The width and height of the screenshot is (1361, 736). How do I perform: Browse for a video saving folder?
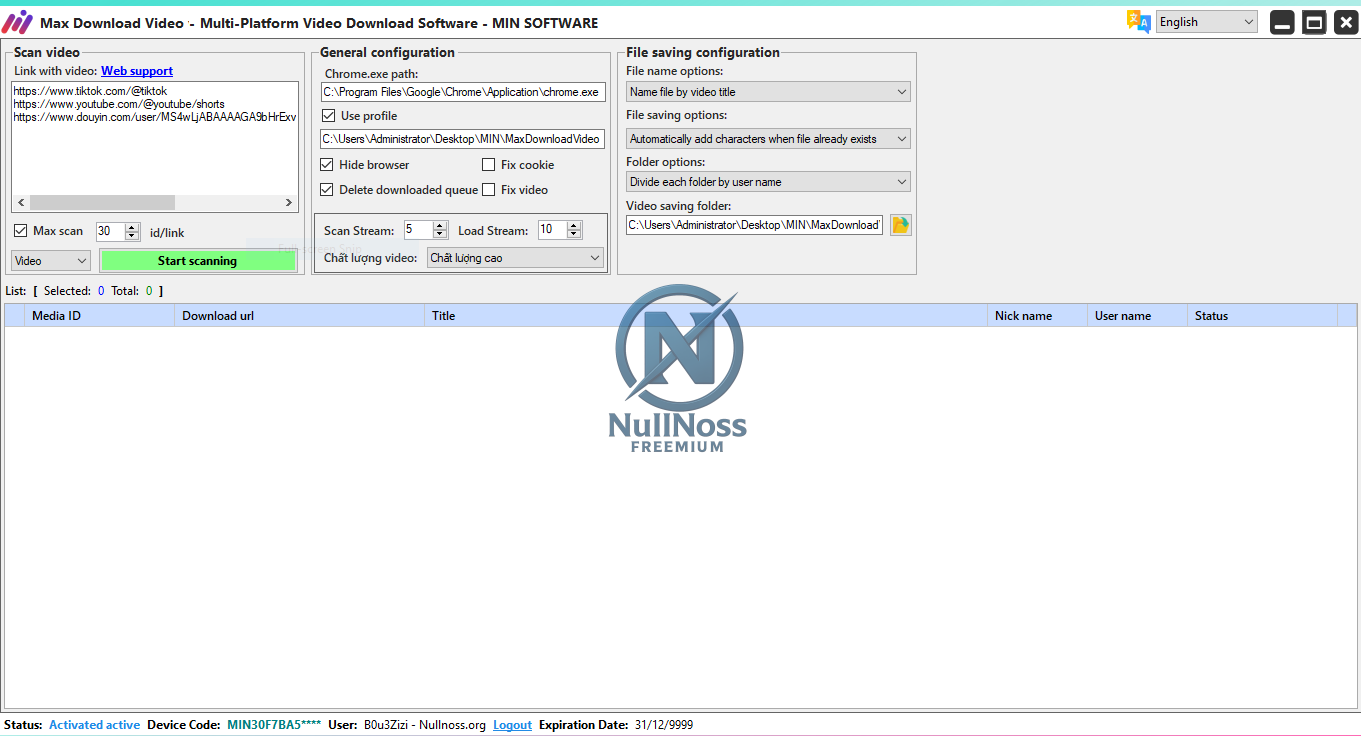899,224
